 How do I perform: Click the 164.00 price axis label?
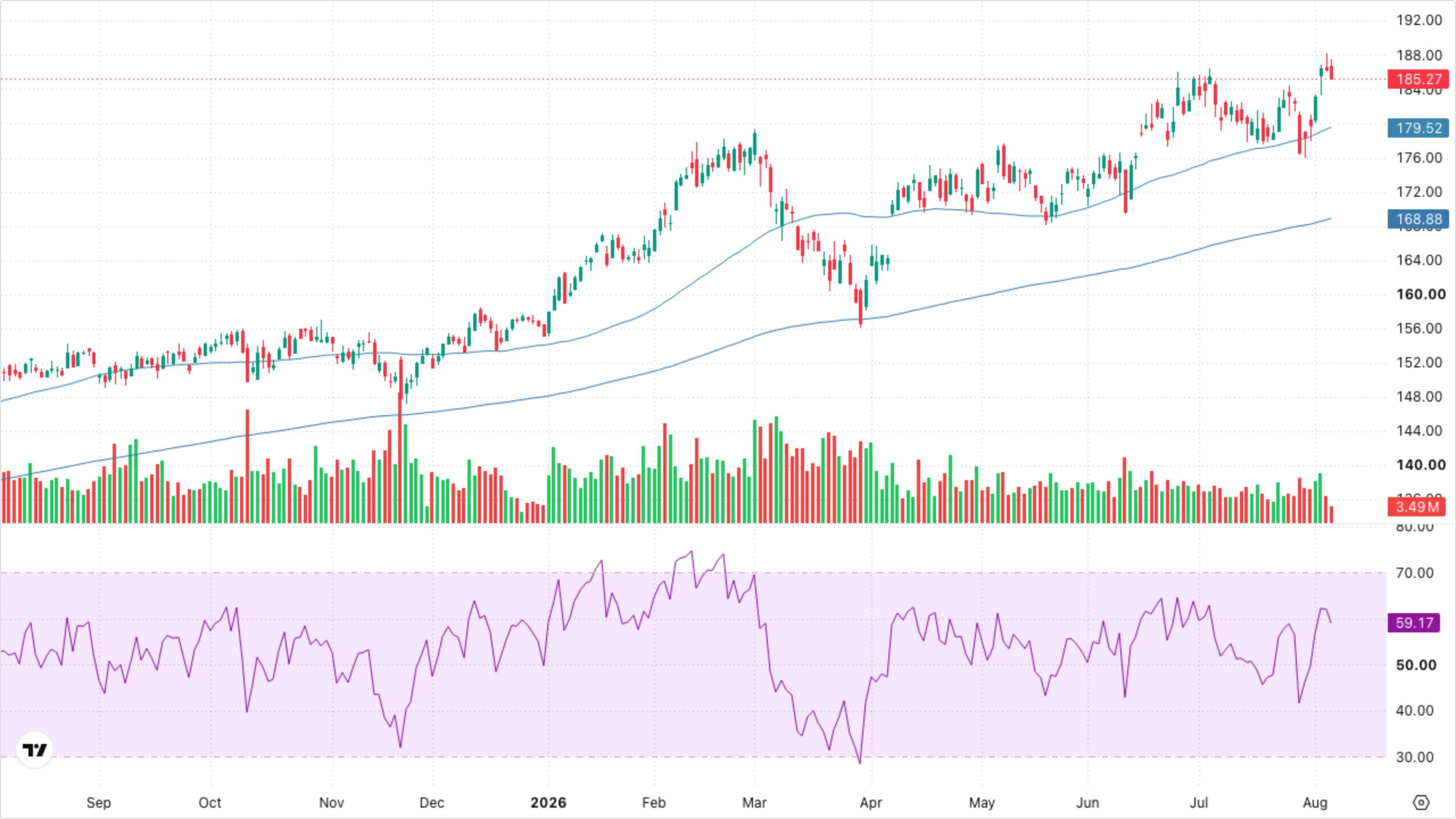point(1419,260)
